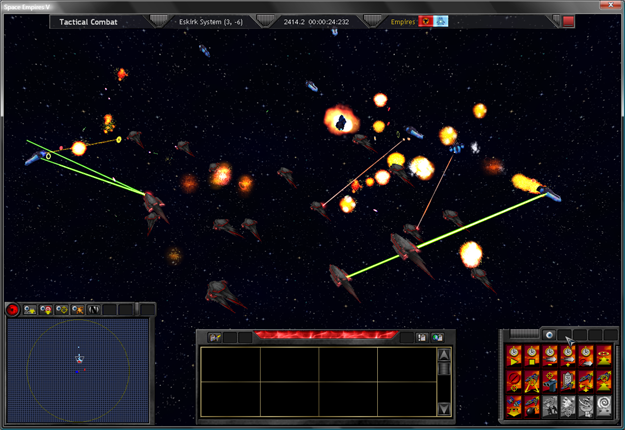The height and width of the screenshot is (430, 625).
Task: Click scroll up arrow in unit list panel
Action: click(x=444, y=354)
